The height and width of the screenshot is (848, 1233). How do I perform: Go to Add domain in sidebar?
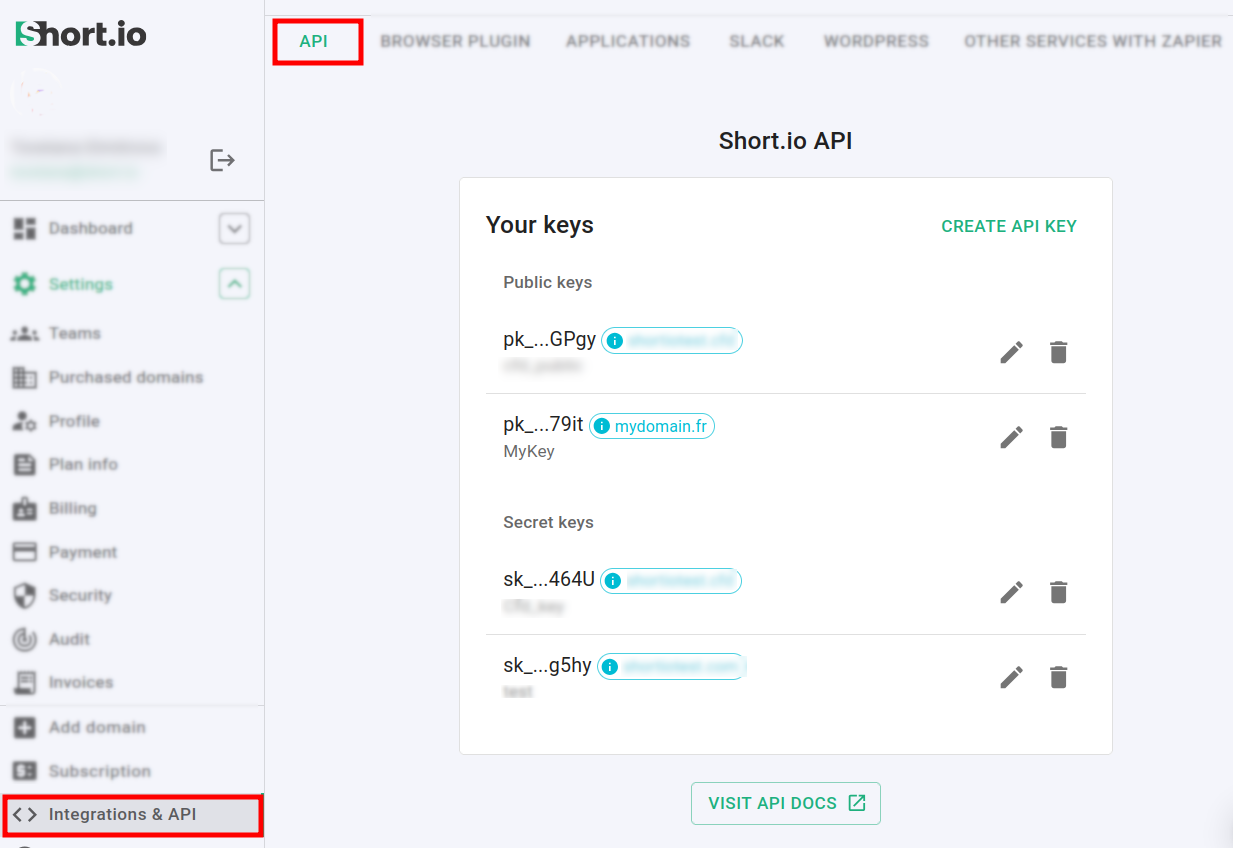click(x=97, y=727)
